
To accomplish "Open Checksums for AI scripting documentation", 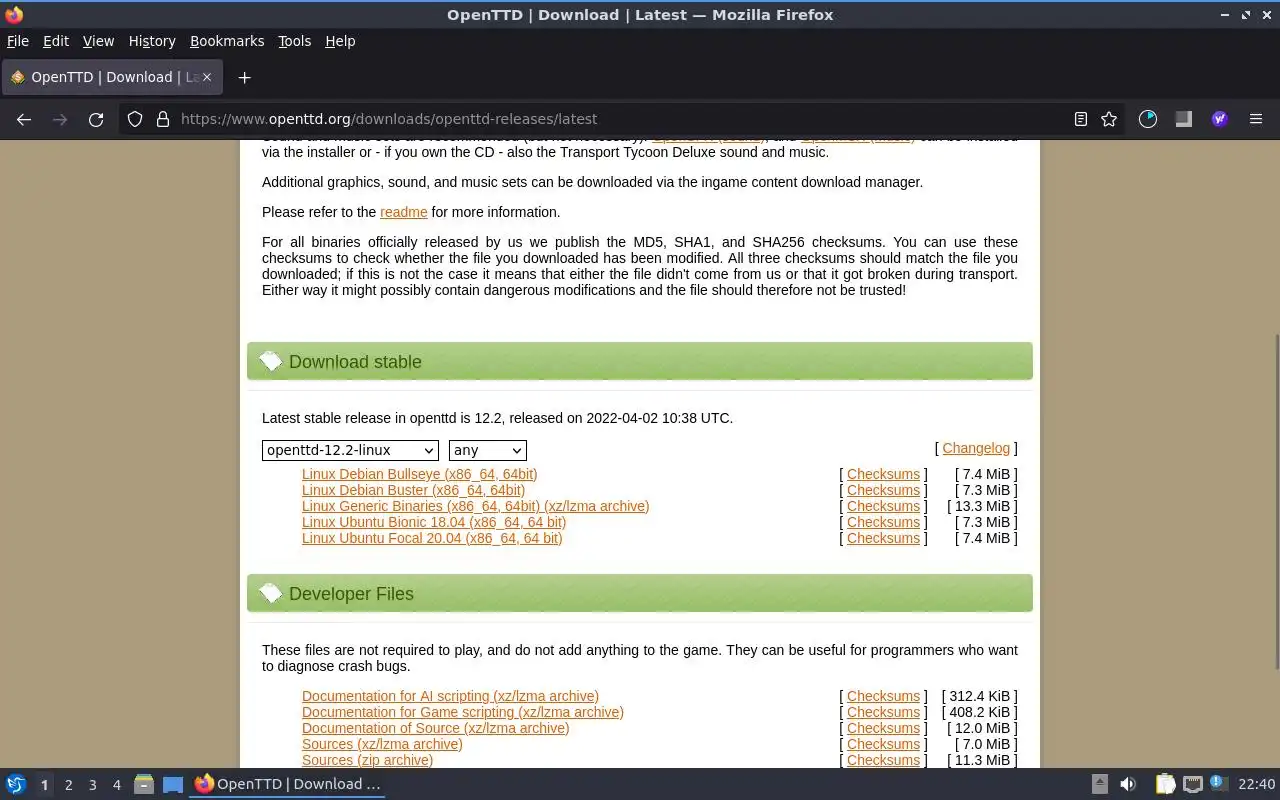I will pyautogui.click(x=883, y=696).
